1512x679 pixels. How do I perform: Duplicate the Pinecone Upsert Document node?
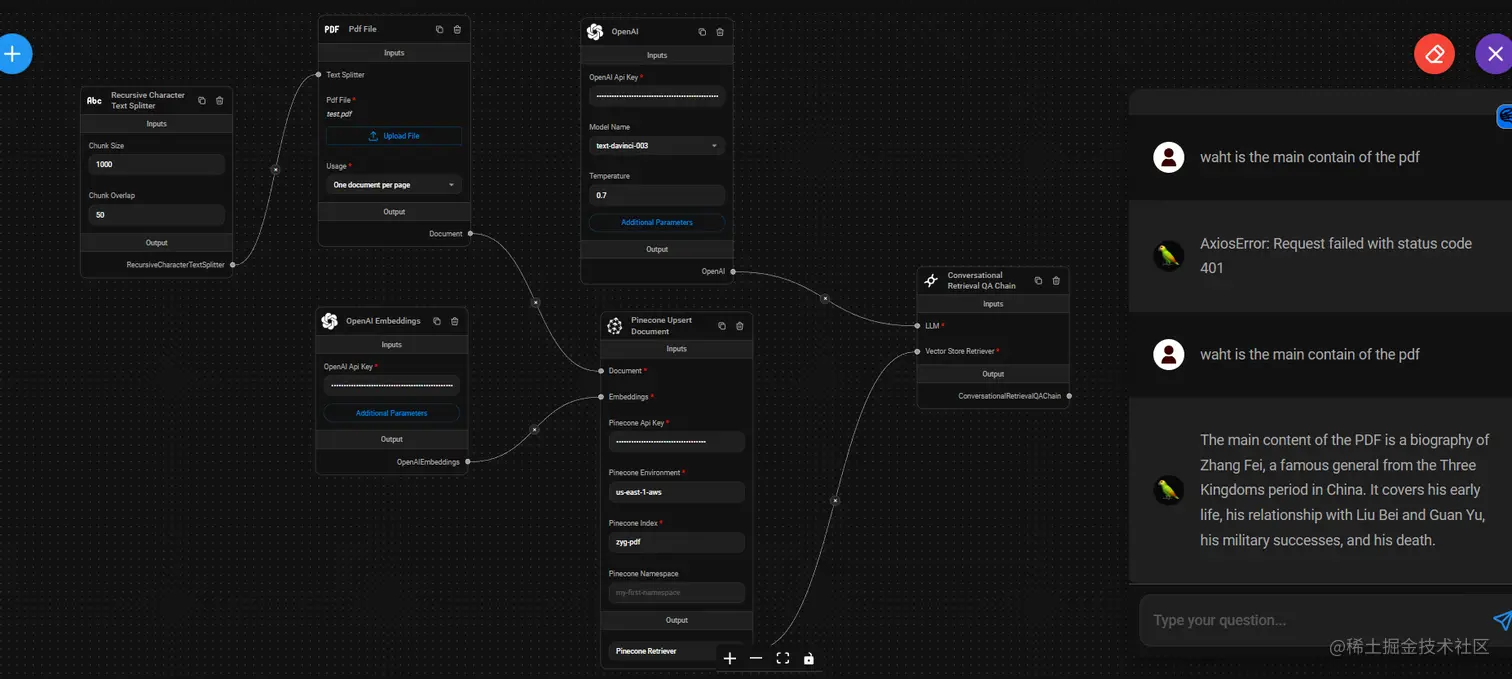722,326
